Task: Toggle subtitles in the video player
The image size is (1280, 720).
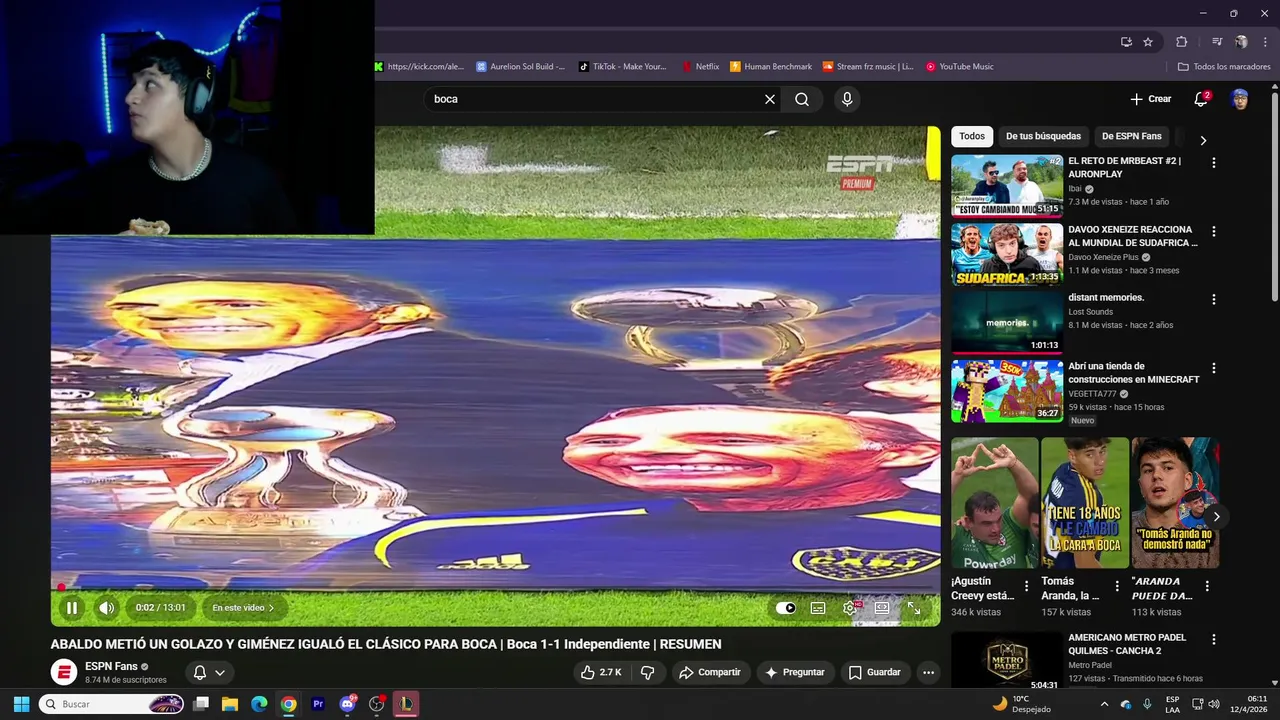Action: 818,608
